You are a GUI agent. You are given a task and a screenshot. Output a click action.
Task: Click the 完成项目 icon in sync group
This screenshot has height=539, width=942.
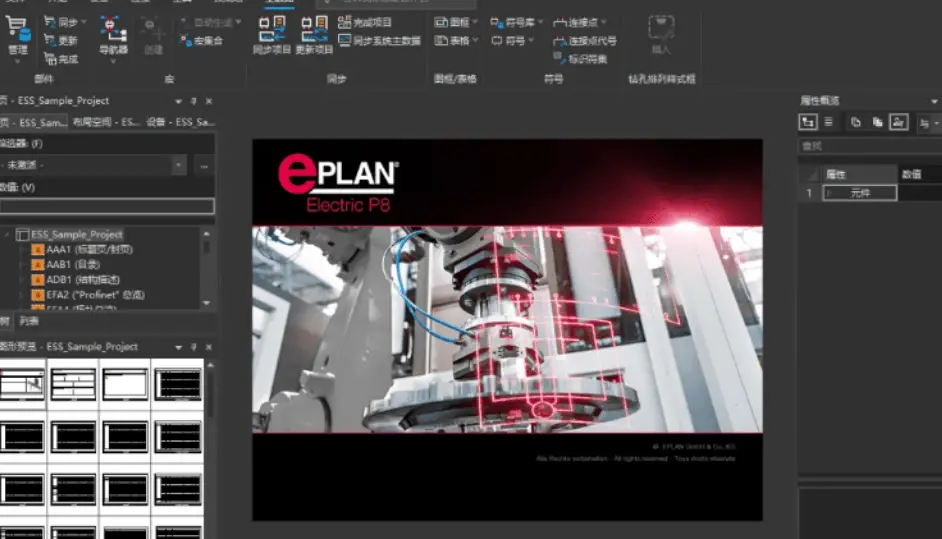pyautogui.click(x=344, y=22)
